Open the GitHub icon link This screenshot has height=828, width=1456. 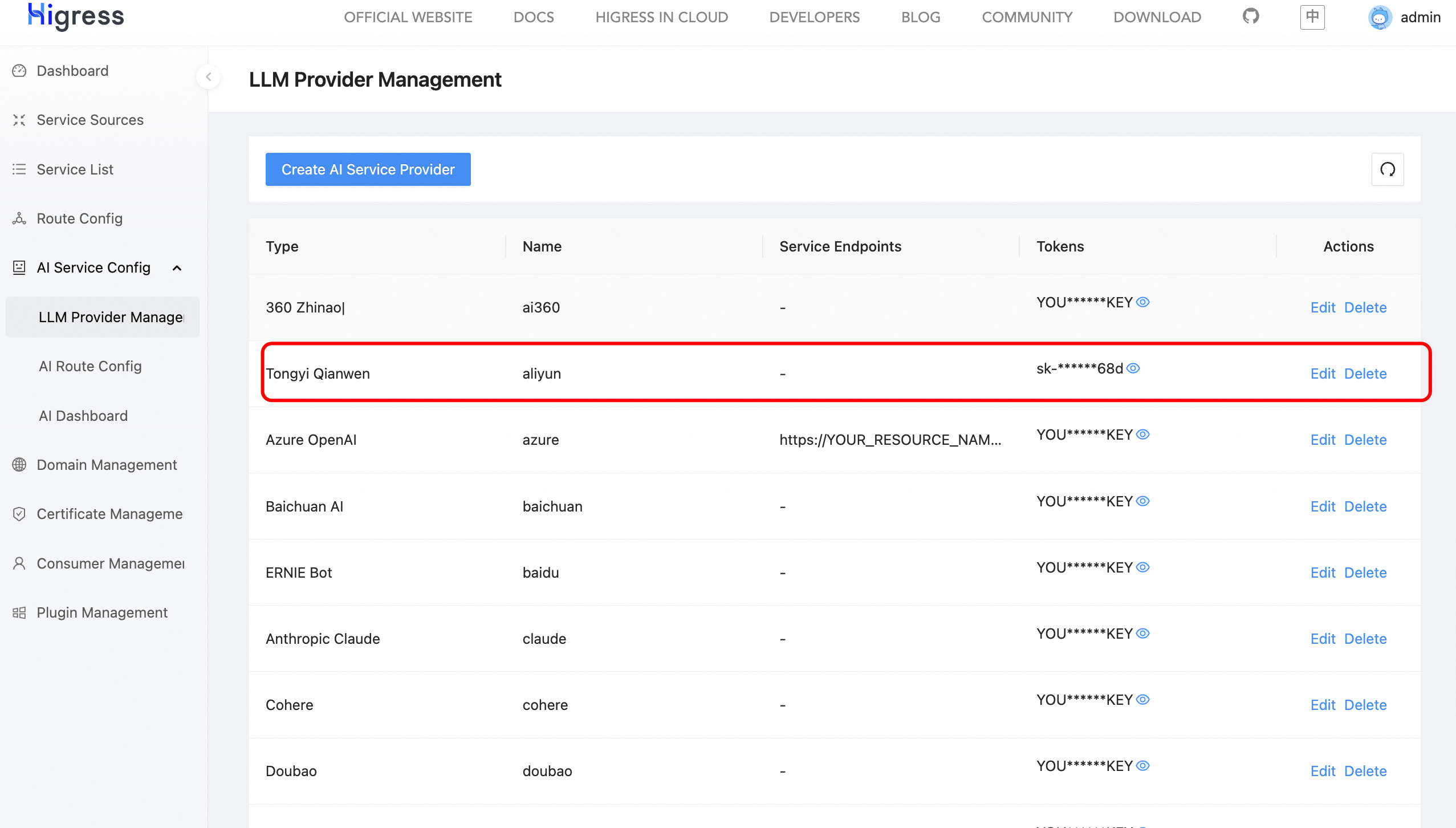[x=1251, y=17]
